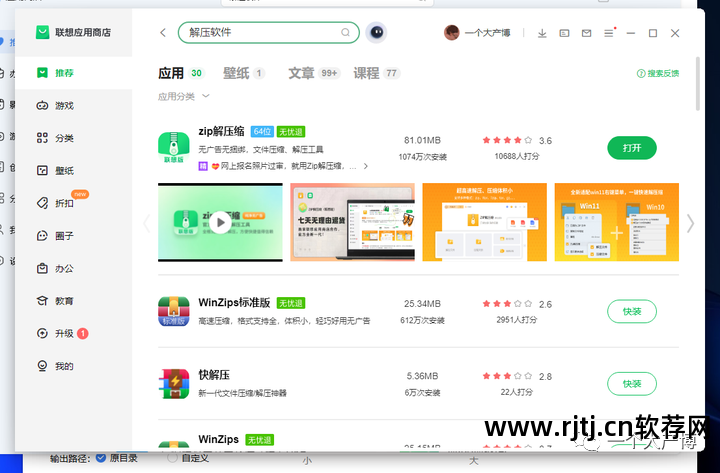Open the Win11 Win10 screenshot thumbnail
The width and height of the screenshot is (720, 473).
[617, 222]
